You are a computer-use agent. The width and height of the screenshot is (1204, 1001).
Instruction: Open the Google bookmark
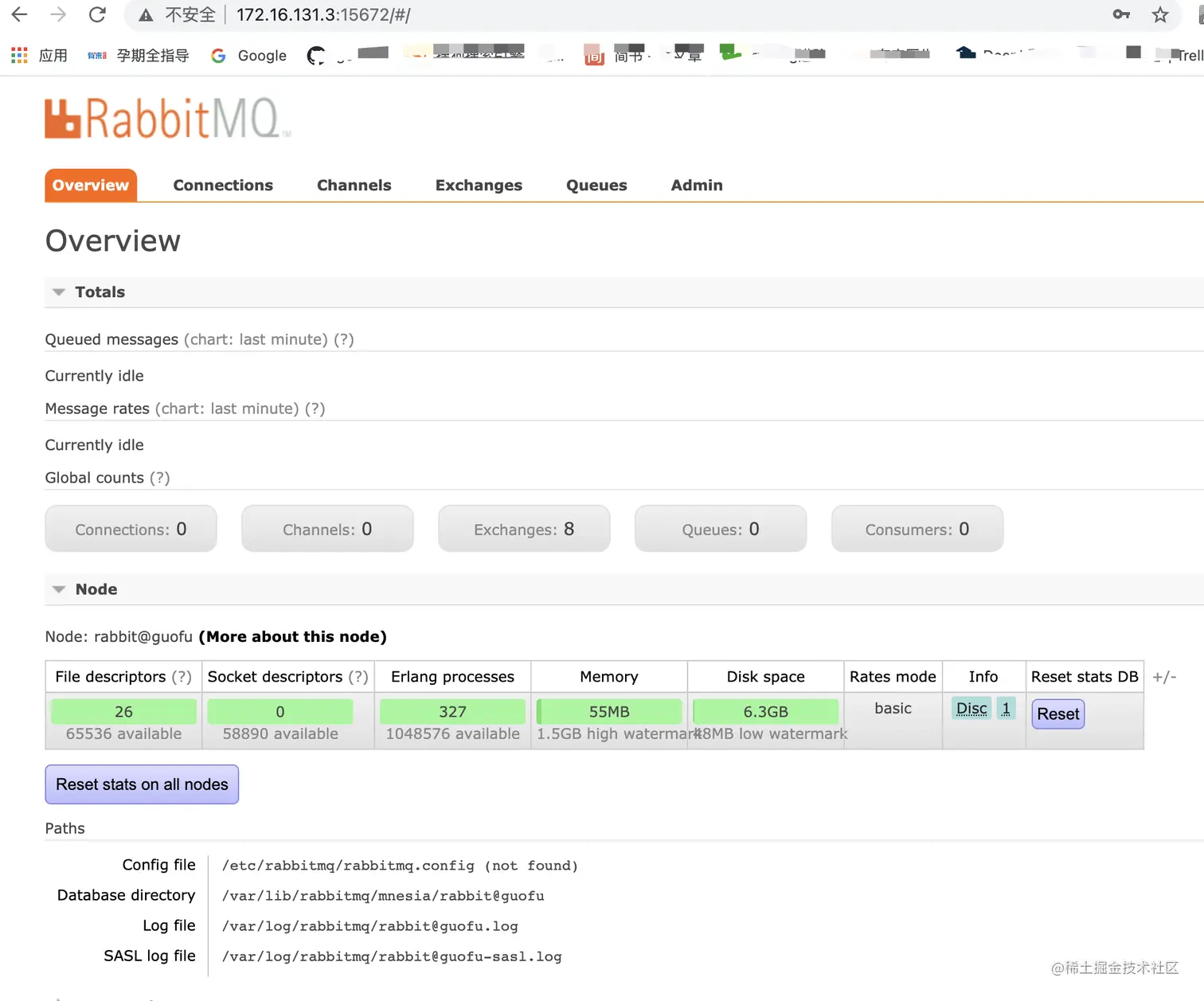tap(248, 55)
